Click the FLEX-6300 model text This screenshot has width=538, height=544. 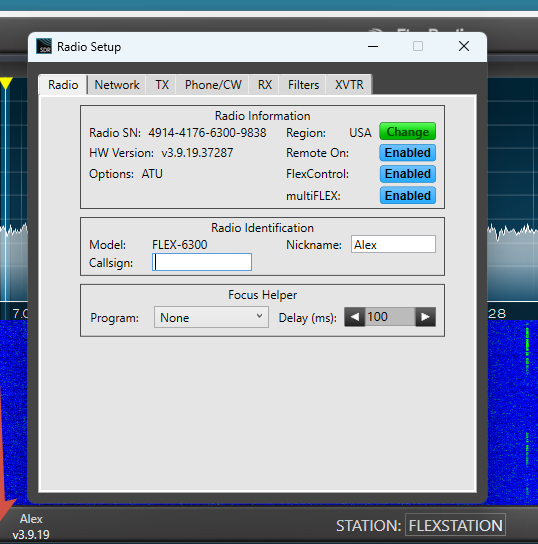(180, 245)
